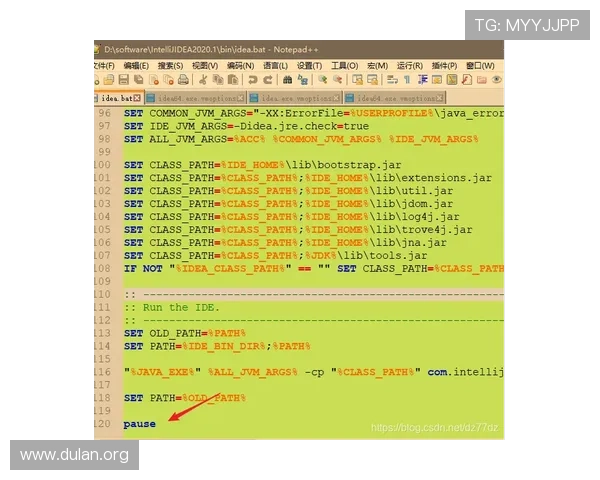Click the 'pause' command on line 120

click(140, 424)
